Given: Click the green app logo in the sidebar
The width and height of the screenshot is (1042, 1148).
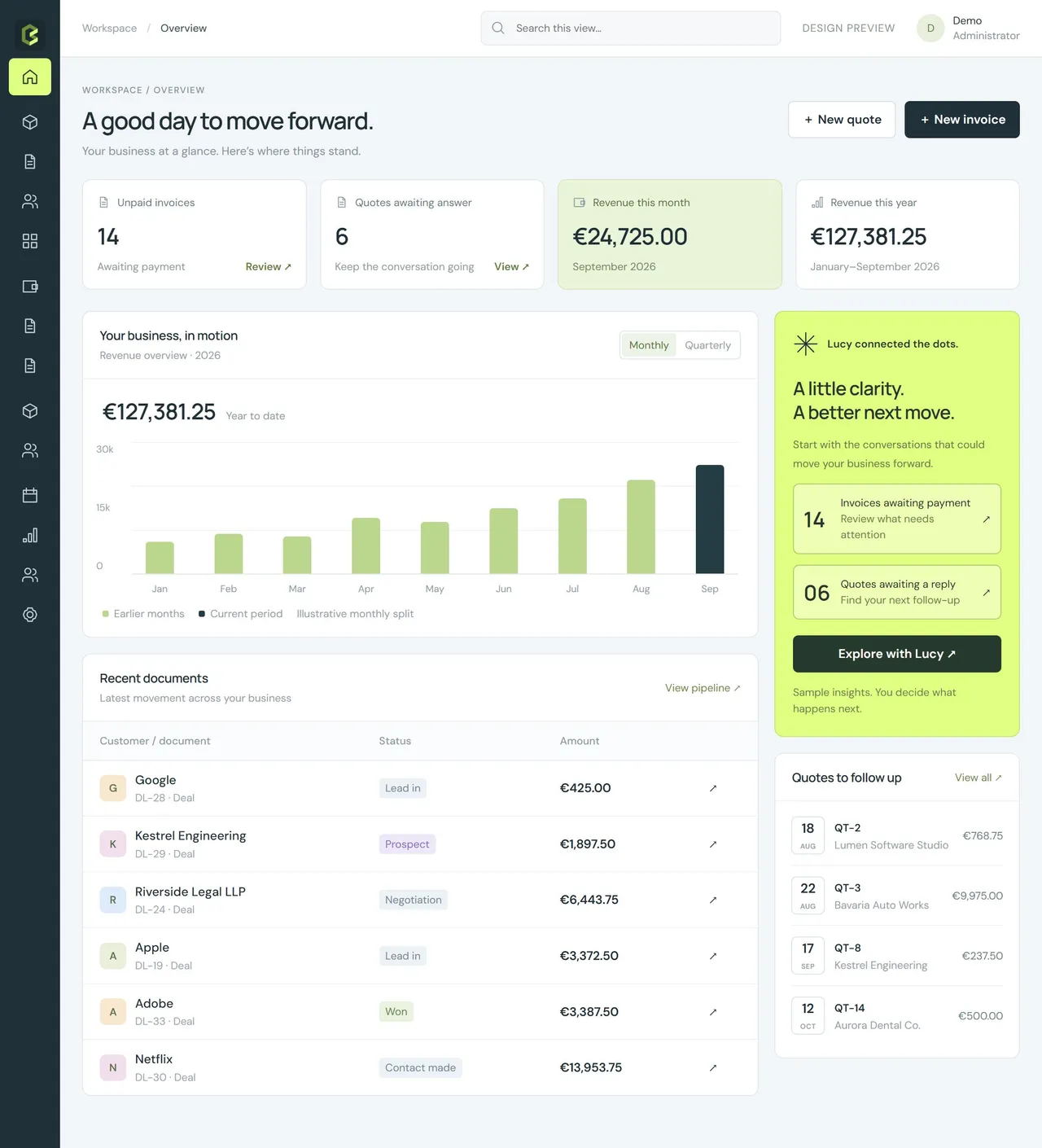Looking at the screenshot, I should [x=30, y=34].
